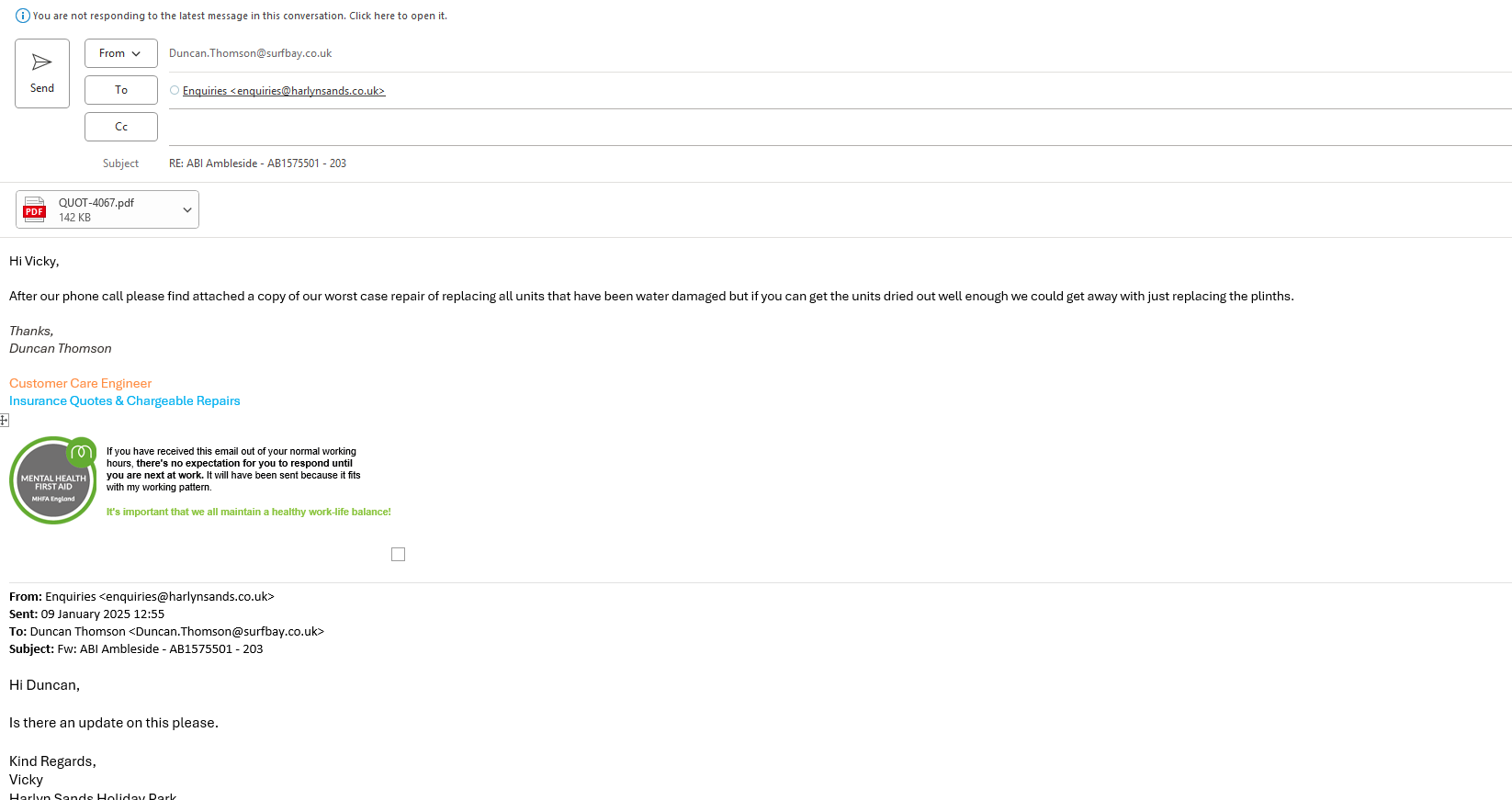Click the Cc button
Viewport: 1512px width, 800px height.
click(120, 127)
